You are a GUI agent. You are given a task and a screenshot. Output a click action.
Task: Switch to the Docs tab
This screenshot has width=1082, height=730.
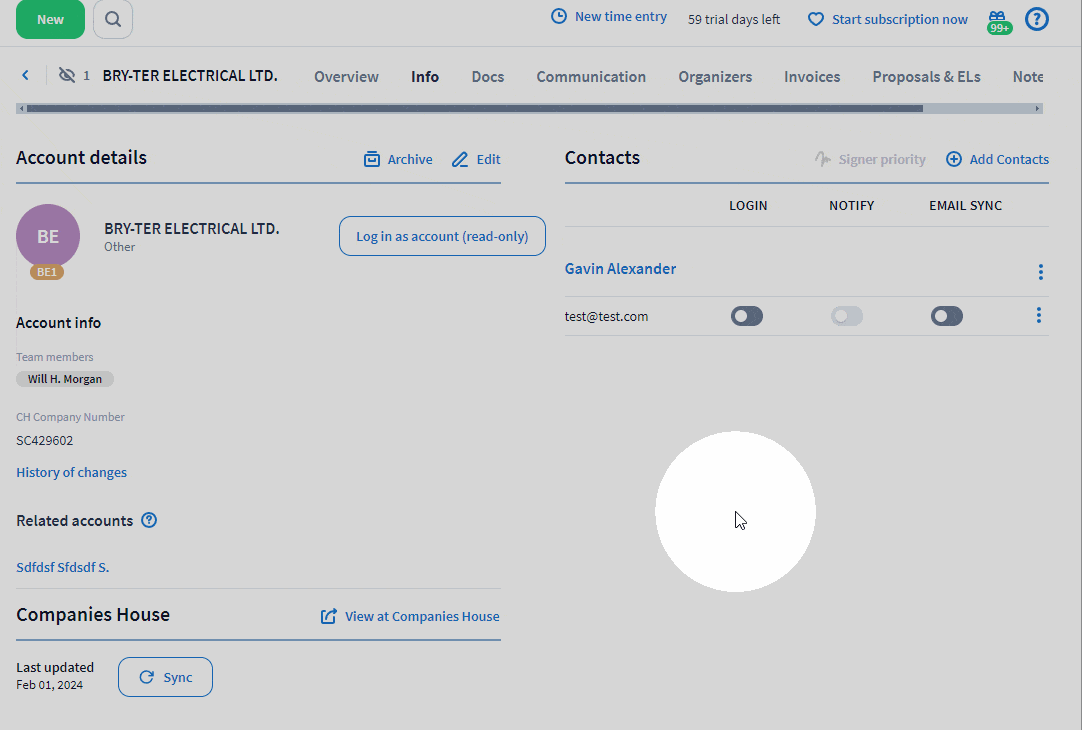488,77
